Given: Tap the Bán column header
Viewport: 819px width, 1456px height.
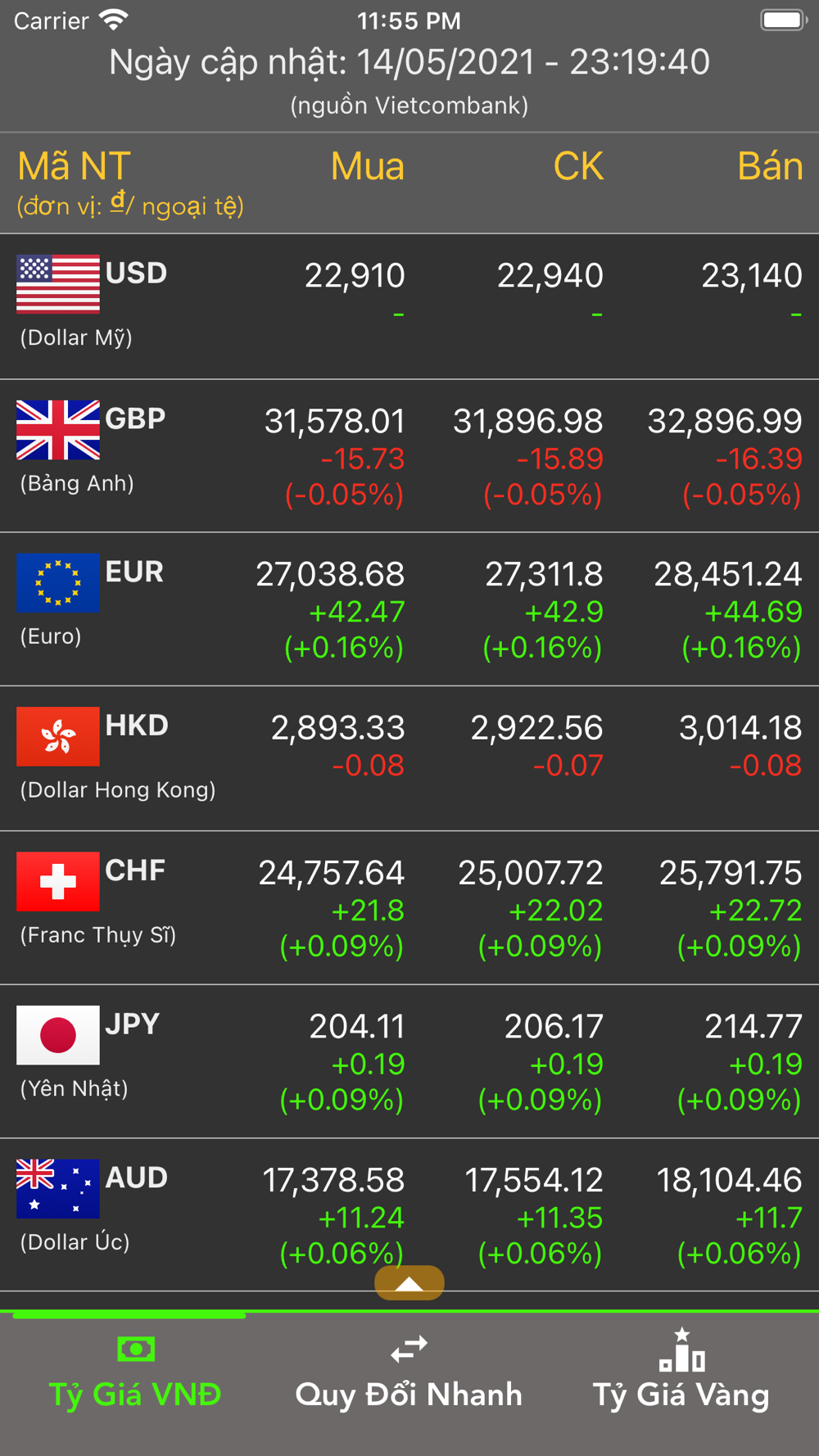Looking at the screenshot, I should tap(770, 167).
